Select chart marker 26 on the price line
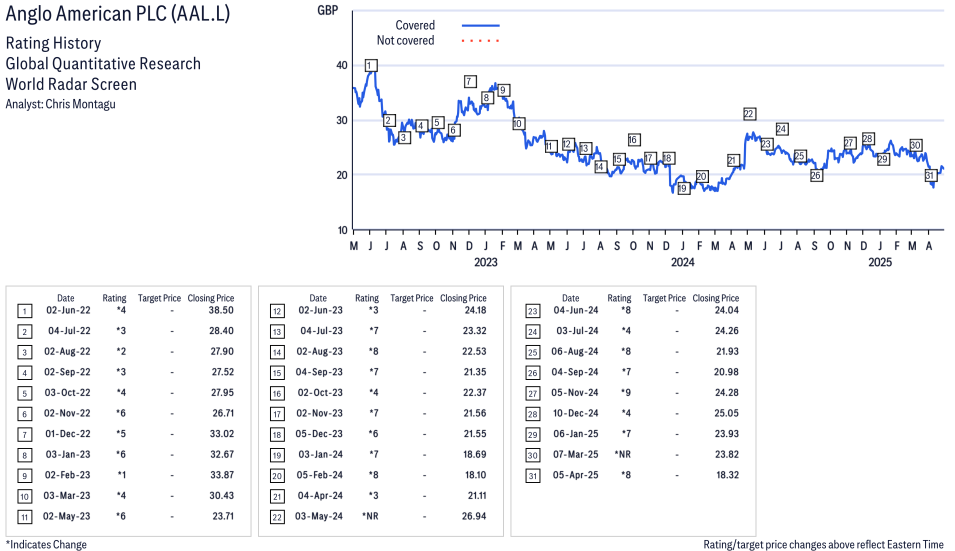 [816, 175]
